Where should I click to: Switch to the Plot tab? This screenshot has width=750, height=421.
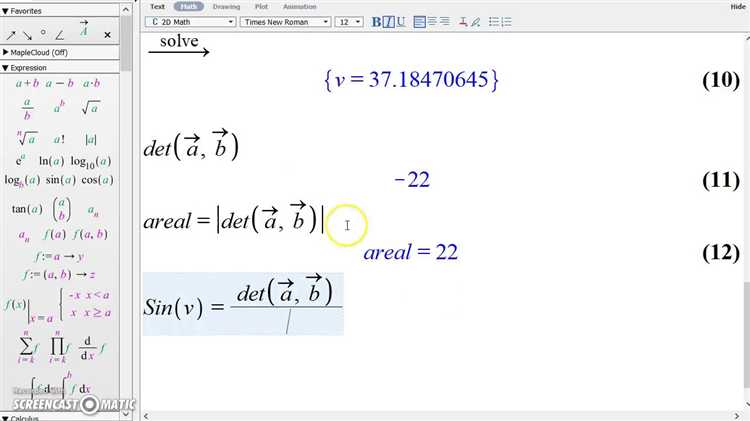click(x=261, y=7)
